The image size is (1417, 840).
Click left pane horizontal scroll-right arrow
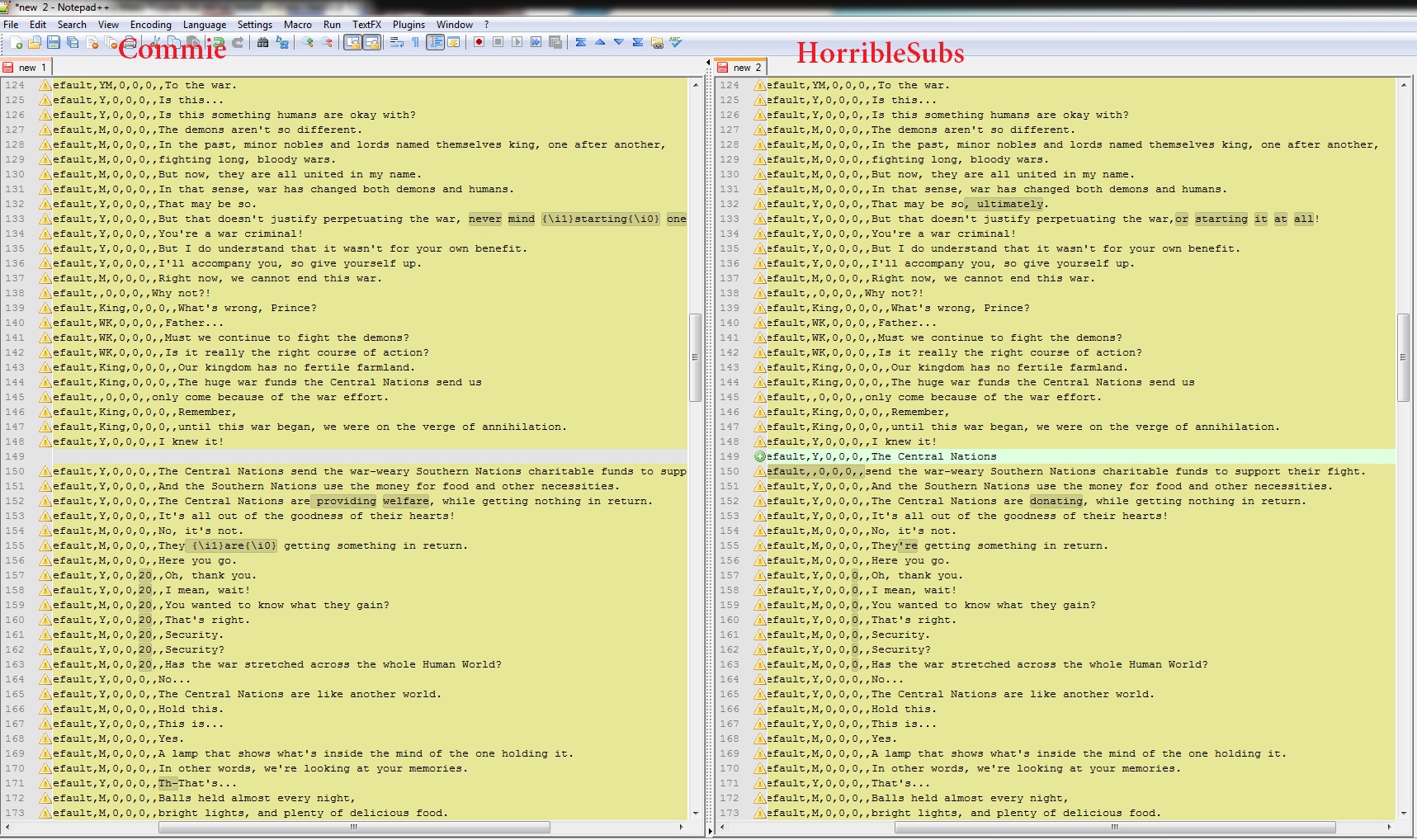[681, 827]
